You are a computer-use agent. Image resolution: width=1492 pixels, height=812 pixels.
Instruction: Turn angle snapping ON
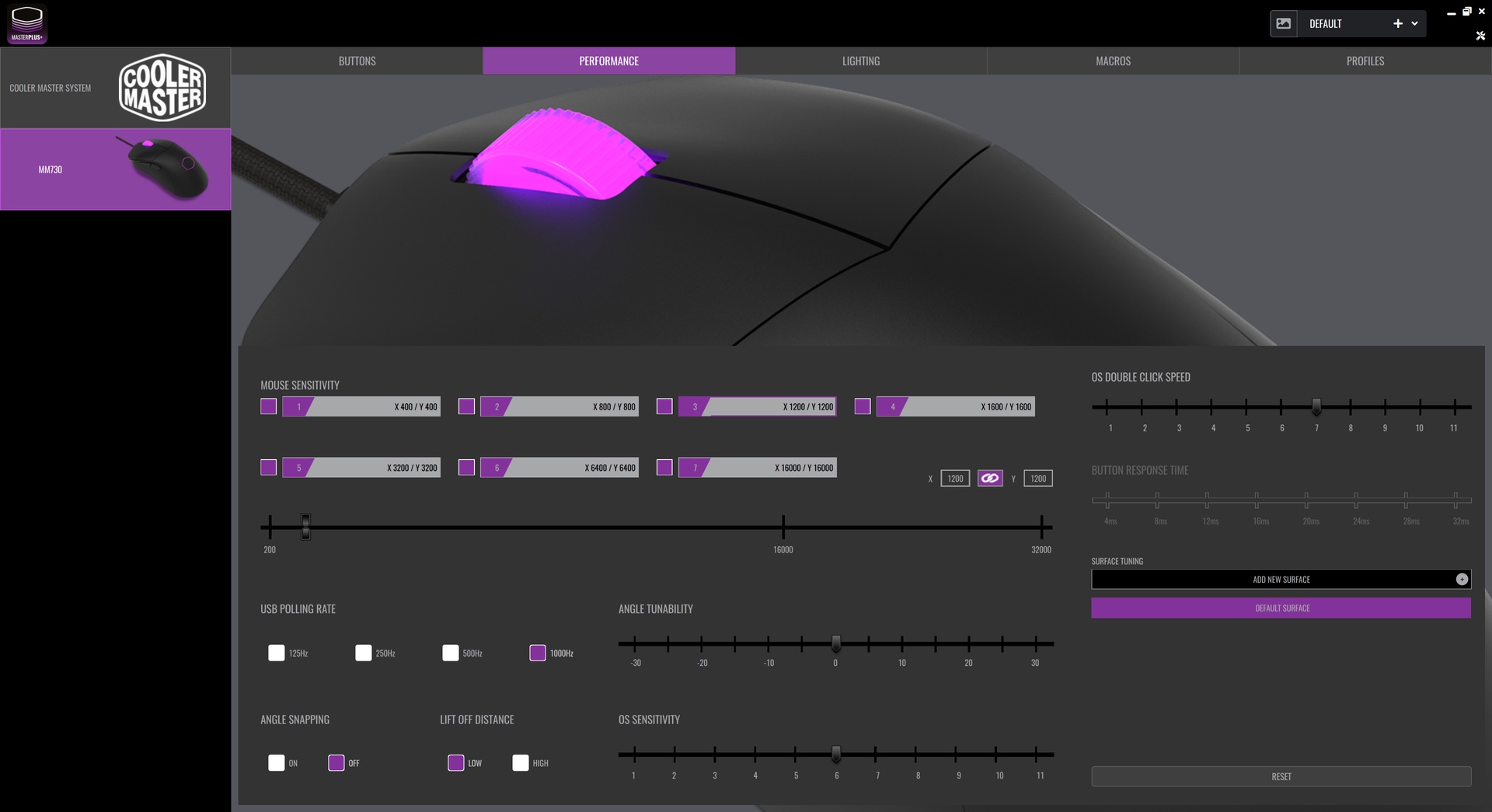(277, 763)
